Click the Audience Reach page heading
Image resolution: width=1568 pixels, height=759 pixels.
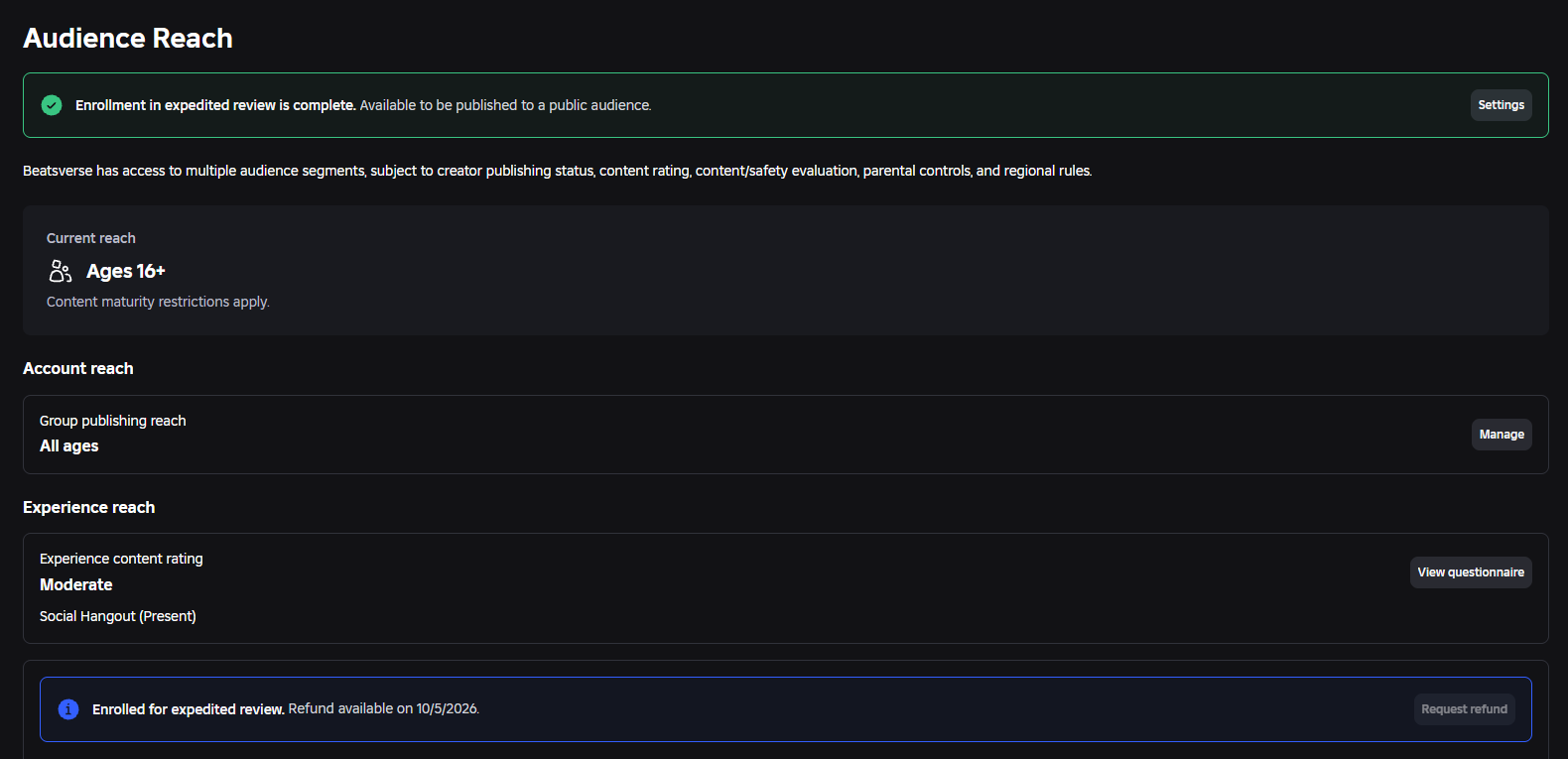click(x=128, y=38)
